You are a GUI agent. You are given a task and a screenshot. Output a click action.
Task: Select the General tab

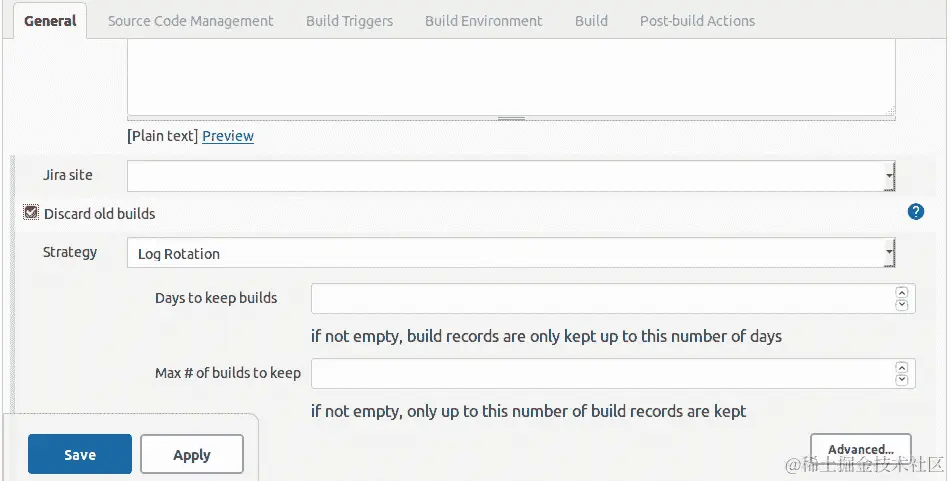point(50,21)
